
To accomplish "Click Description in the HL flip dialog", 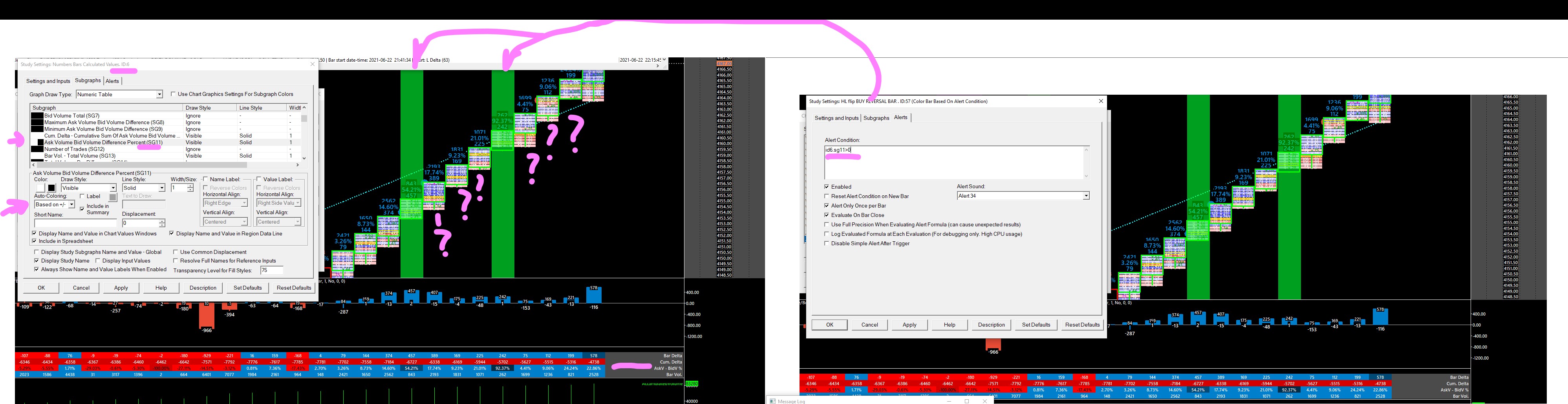I will (x=992, y=325).
